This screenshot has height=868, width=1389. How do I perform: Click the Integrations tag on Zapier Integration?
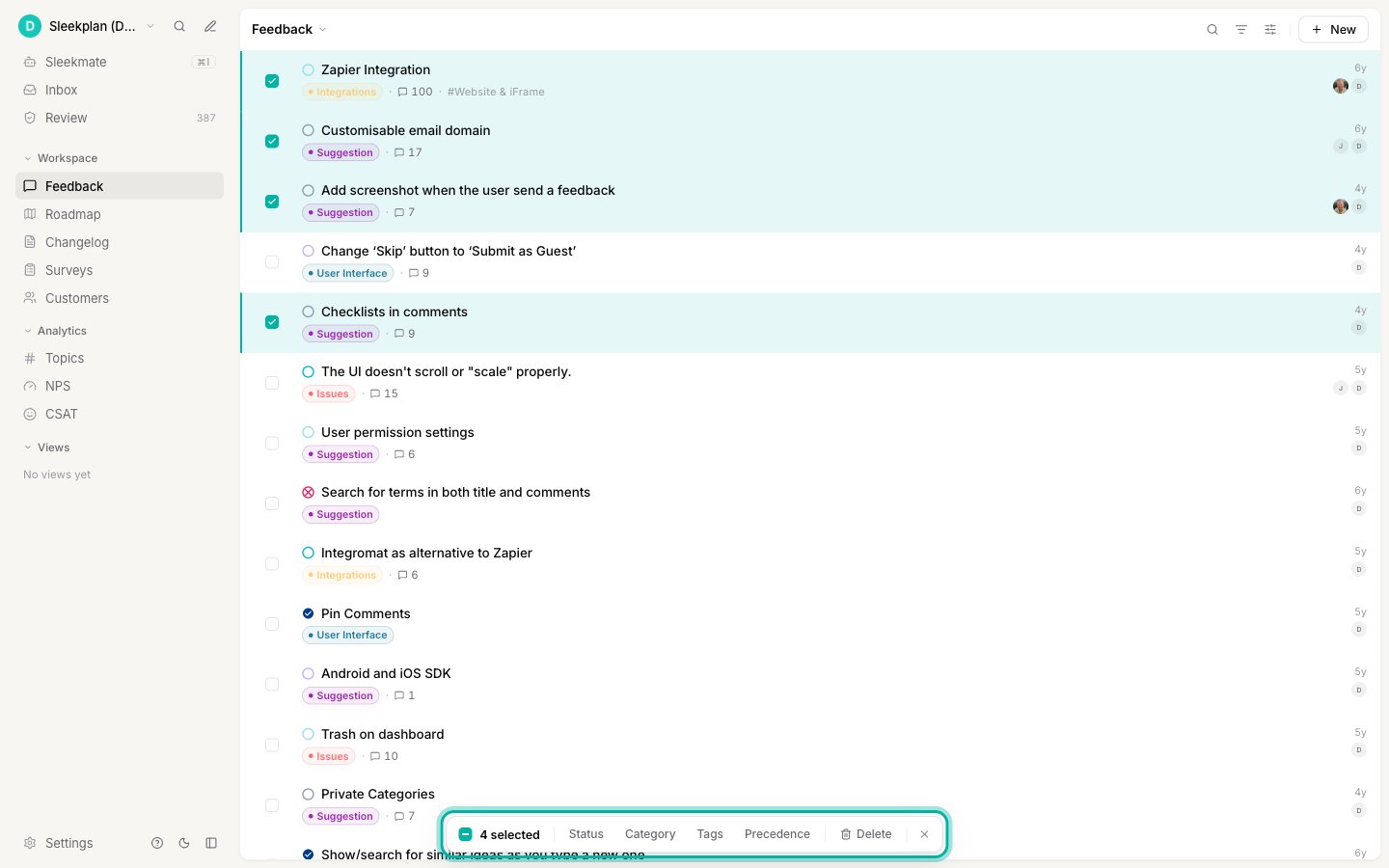tap(342, 92)
